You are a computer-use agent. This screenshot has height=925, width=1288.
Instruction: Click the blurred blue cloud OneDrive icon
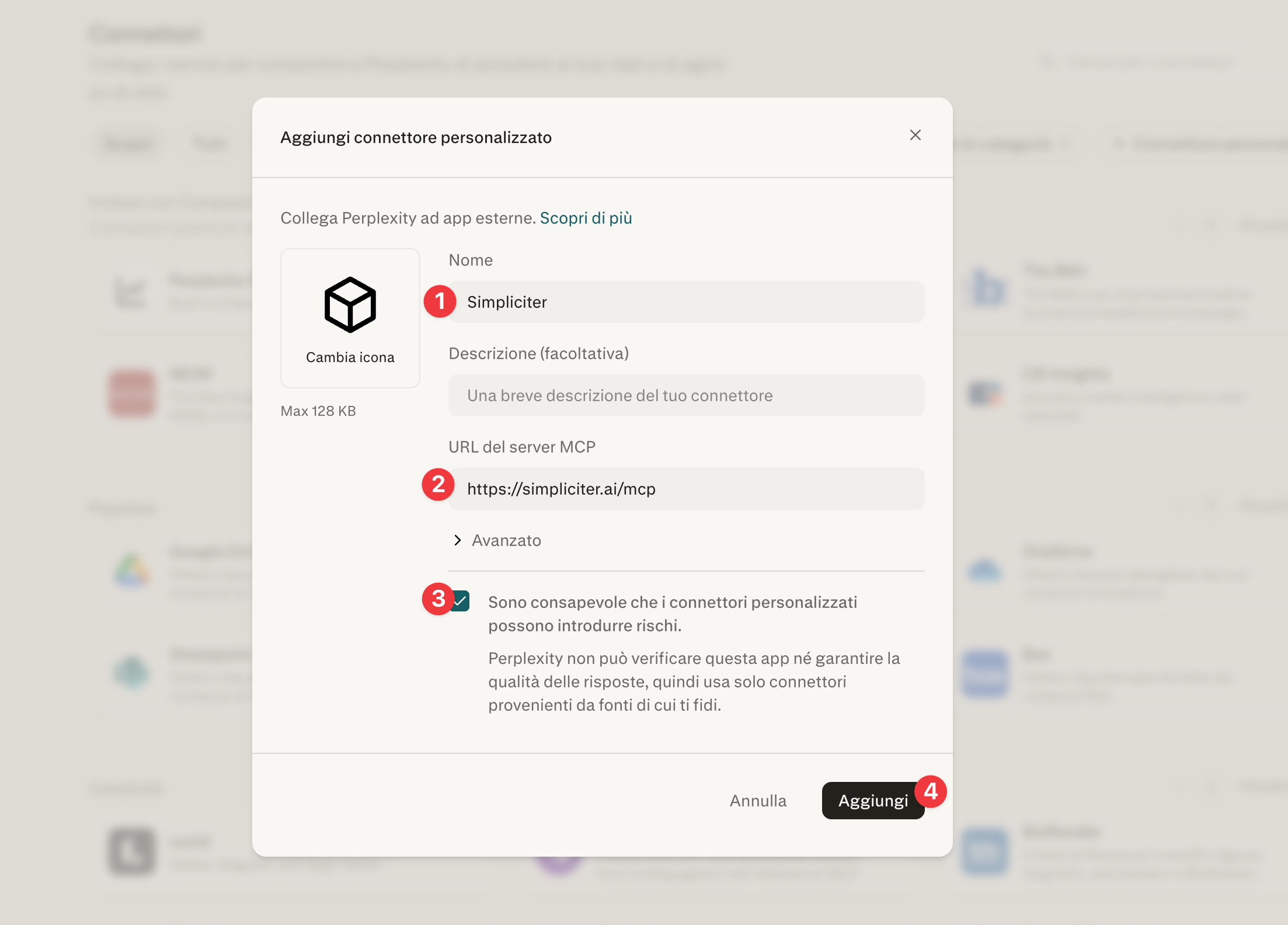click(985, 570)
